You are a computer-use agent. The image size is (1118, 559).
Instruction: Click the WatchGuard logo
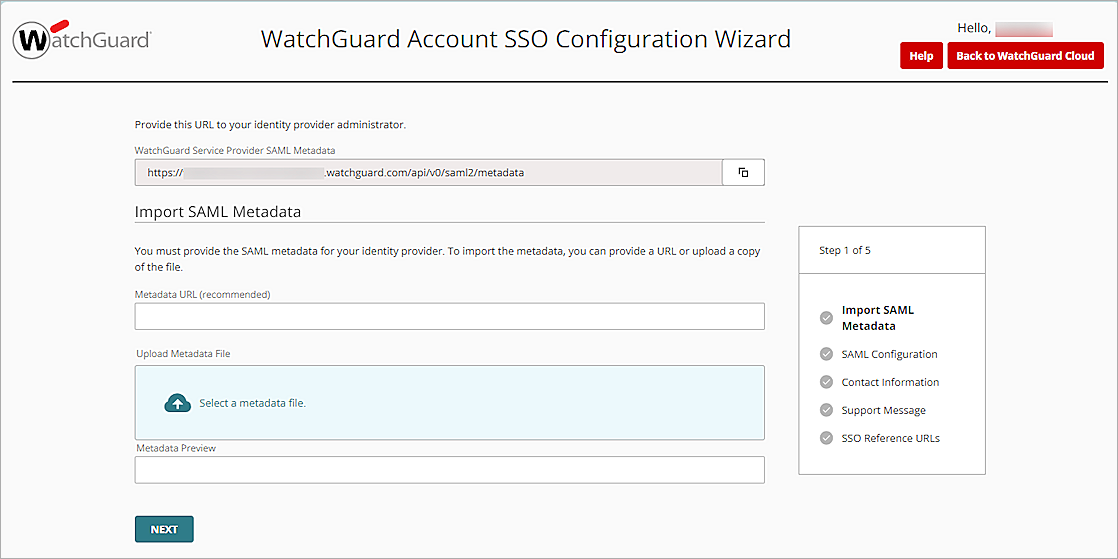click(x=81, y=40)
